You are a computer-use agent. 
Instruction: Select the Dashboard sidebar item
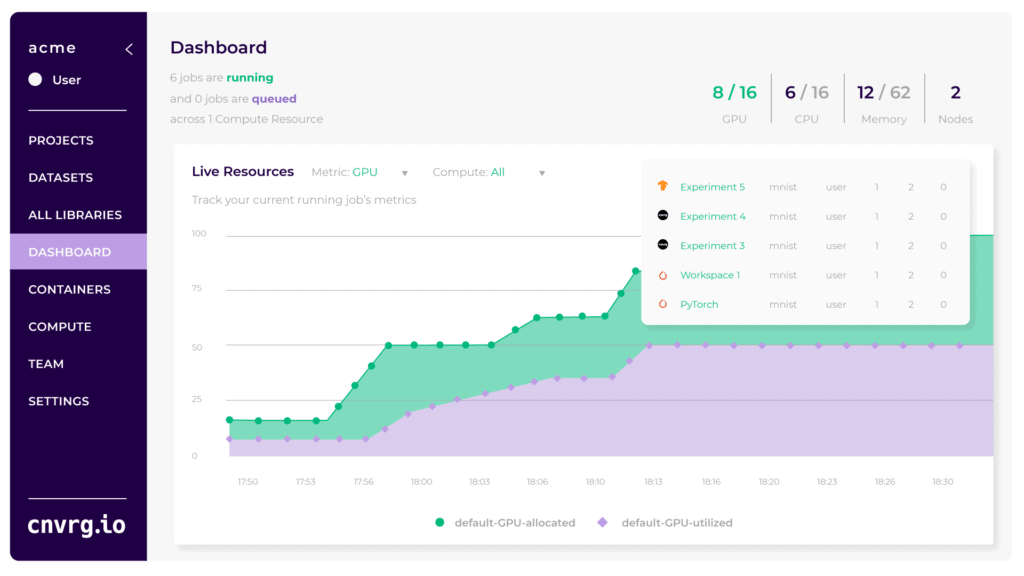78,251
